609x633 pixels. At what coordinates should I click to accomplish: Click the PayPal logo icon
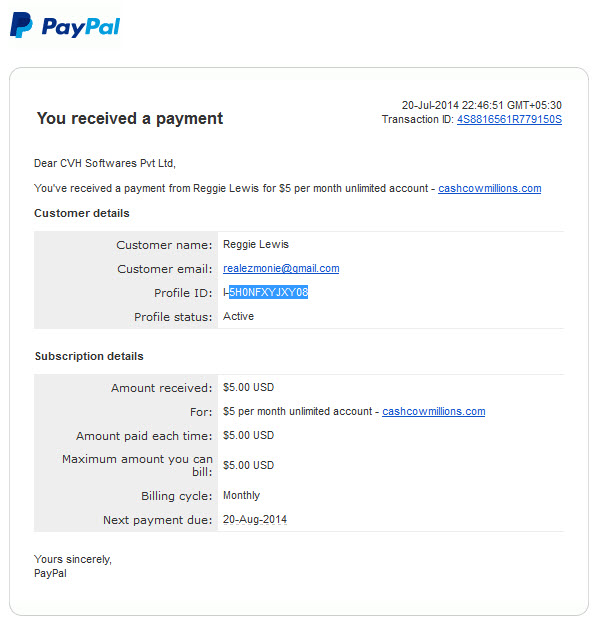click(21, 25)
